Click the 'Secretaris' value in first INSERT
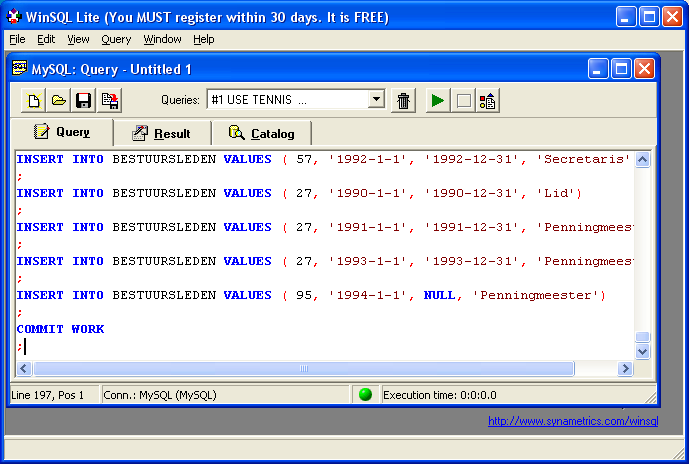This screenshot has width=689, height=464. (583, 159)
